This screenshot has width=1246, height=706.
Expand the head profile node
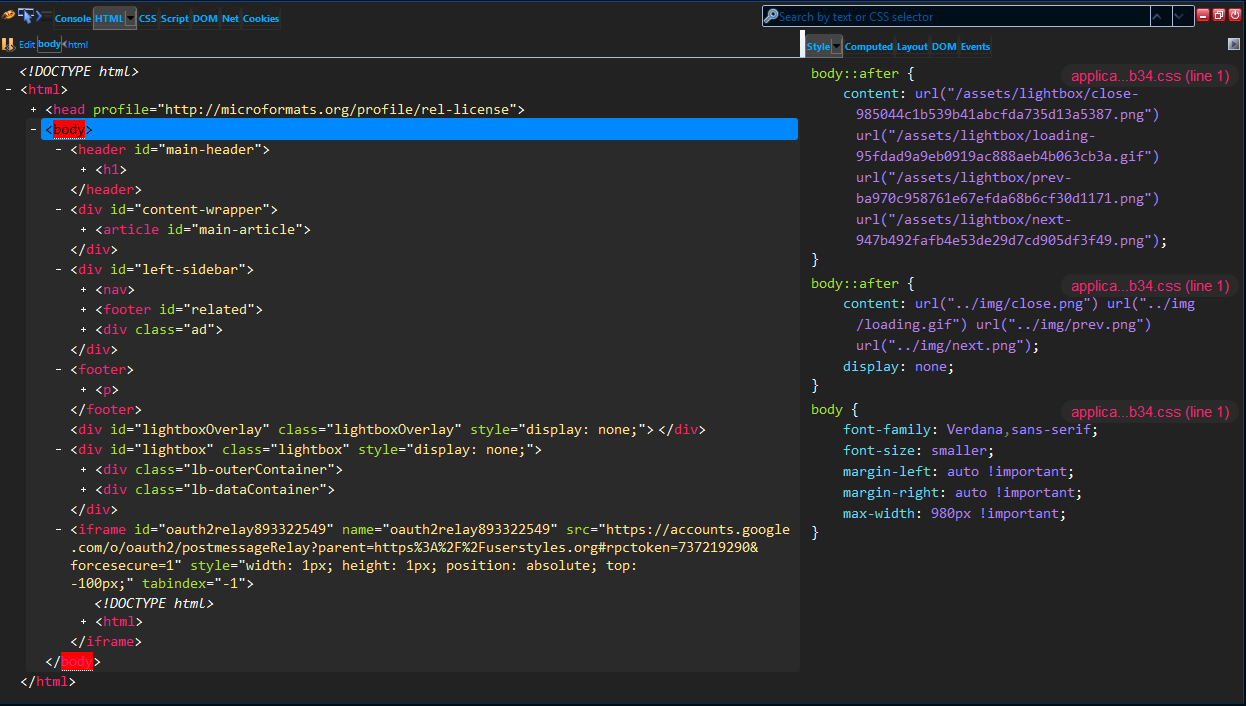34,110
